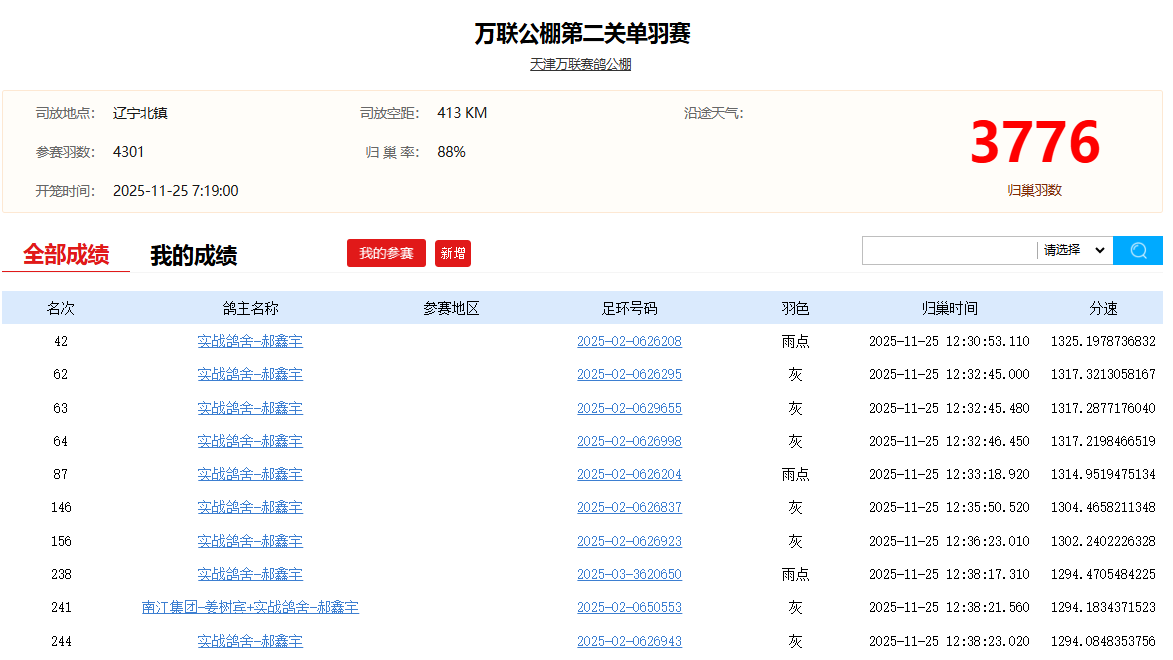1173x660 pixels.
Task: Open owner link 南江集团-姜树宾+实战鸽舍-郝鑫宇
Action: tap(250, 607)
